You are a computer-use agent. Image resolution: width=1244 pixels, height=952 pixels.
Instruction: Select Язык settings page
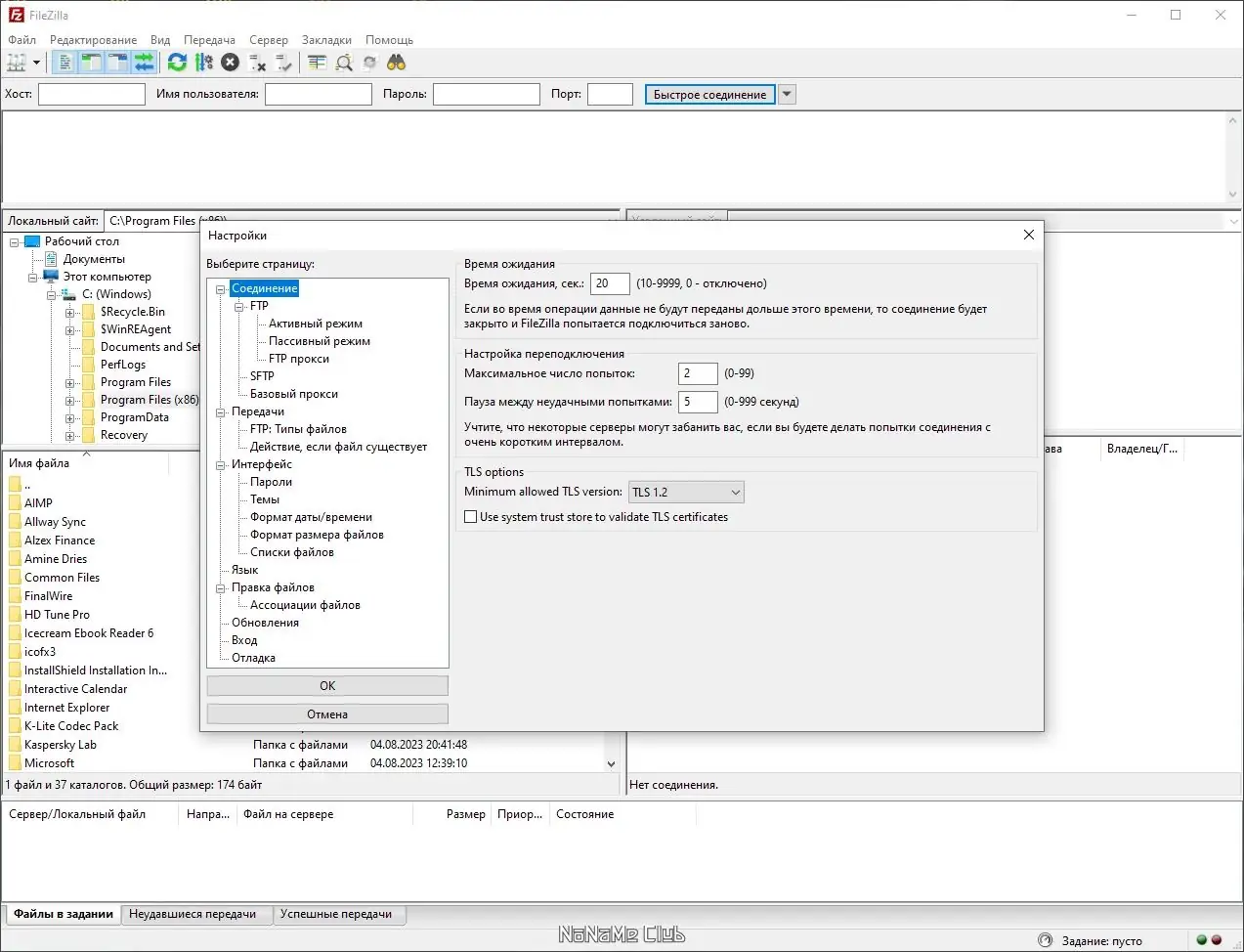click(x=244, y=570)
